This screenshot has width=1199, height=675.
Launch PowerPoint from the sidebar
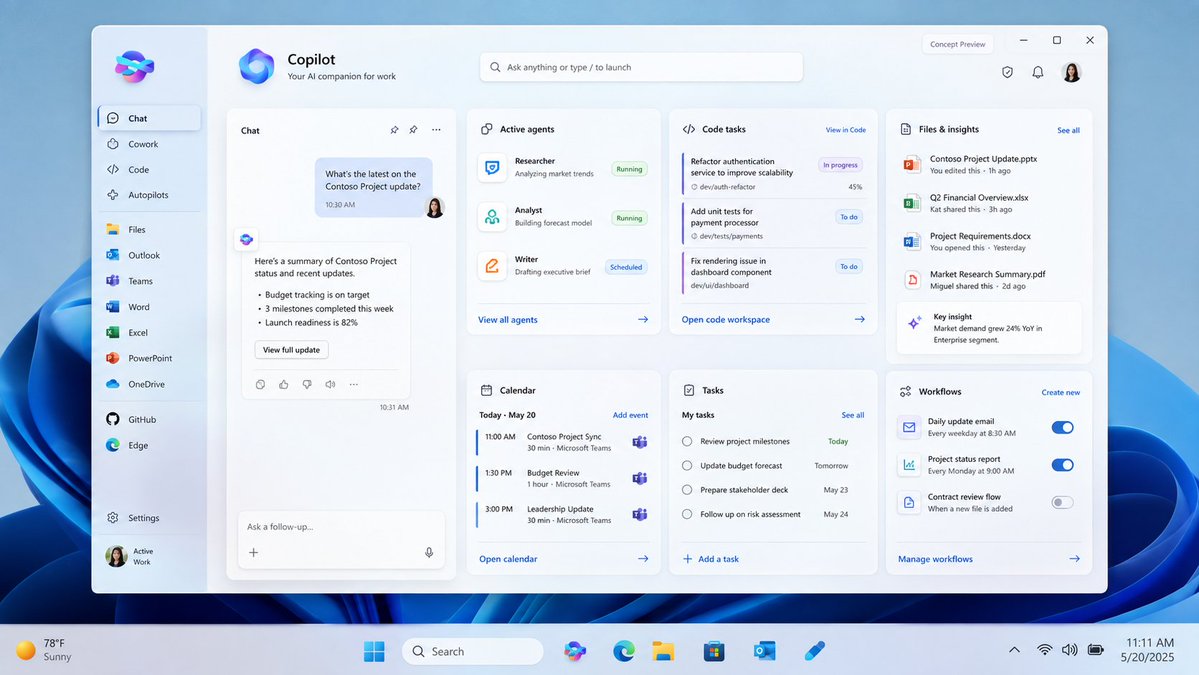pos(149,358)
